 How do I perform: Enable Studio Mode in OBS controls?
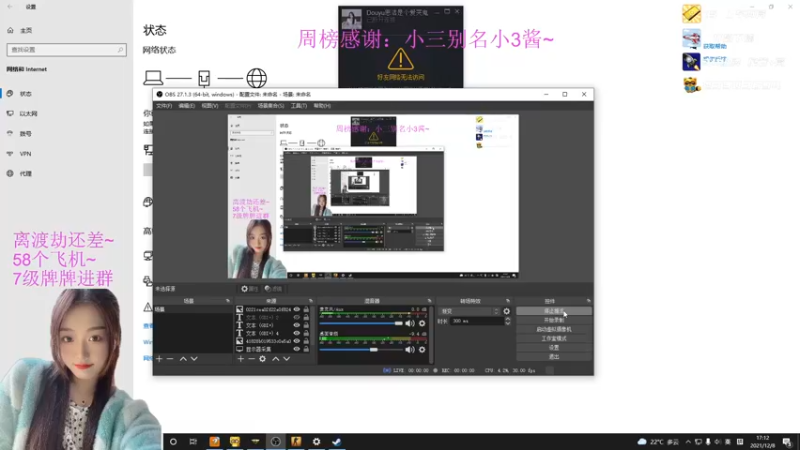click(x=554, y=339)
